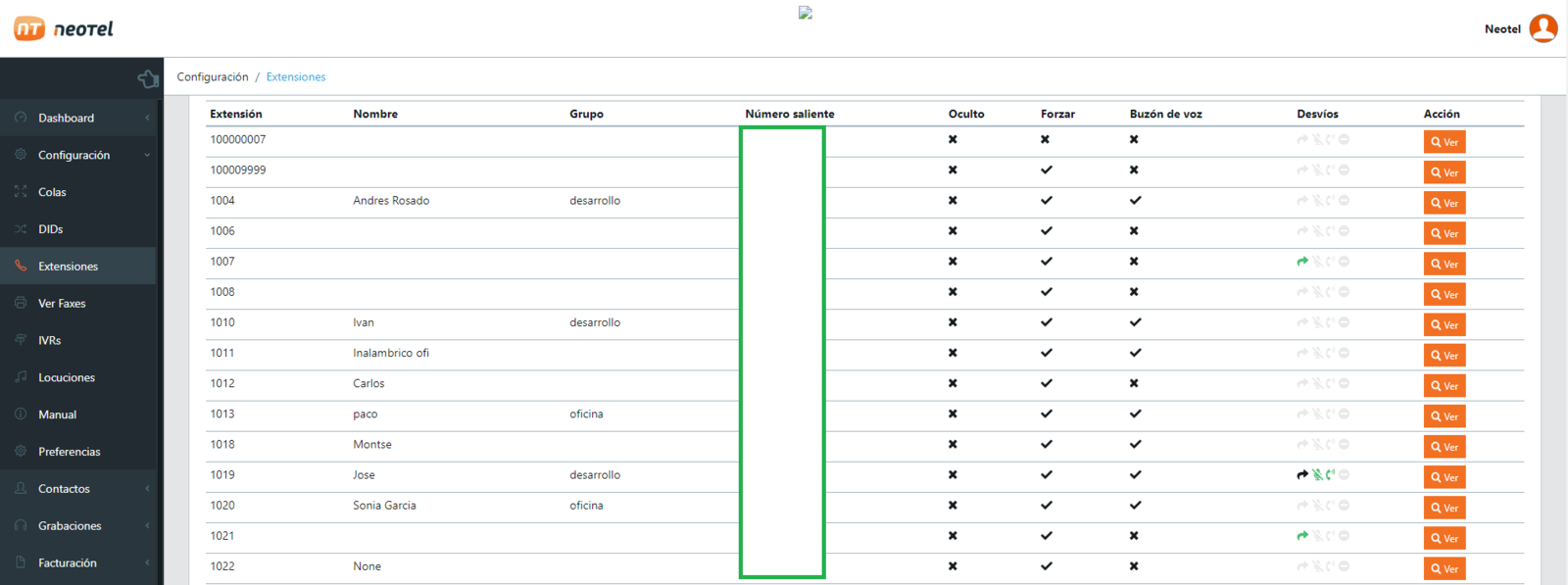The height and width of the screenshot is (585, 1568).
Task: Click the Desvíos column header
Action: click(1317, 115)
